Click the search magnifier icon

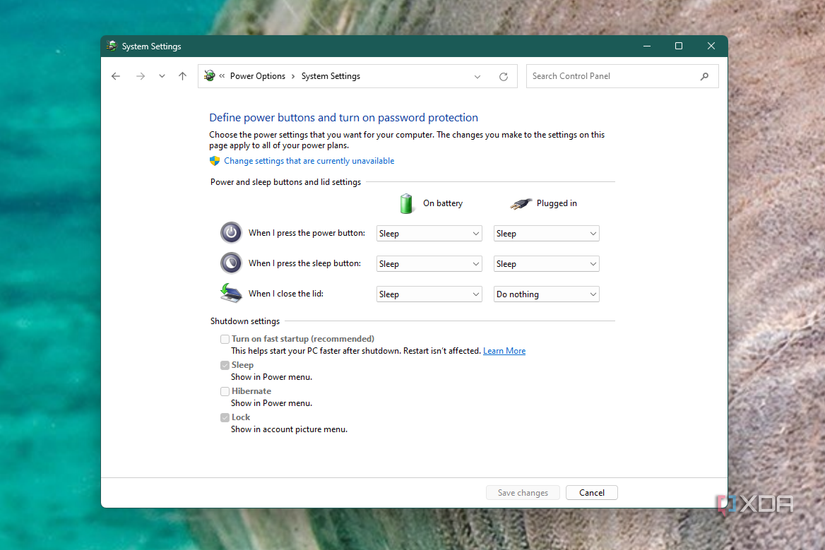[705, 76]
